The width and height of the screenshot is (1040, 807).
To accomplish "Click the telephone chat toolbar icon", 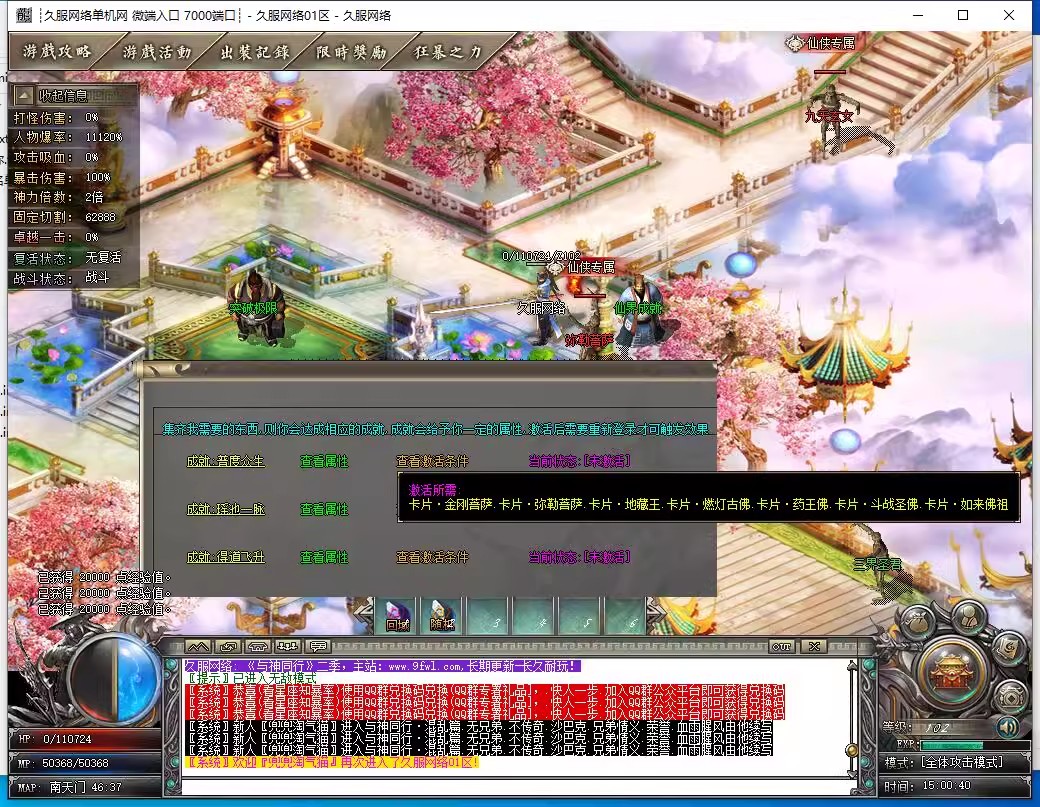I will [258, 647].
